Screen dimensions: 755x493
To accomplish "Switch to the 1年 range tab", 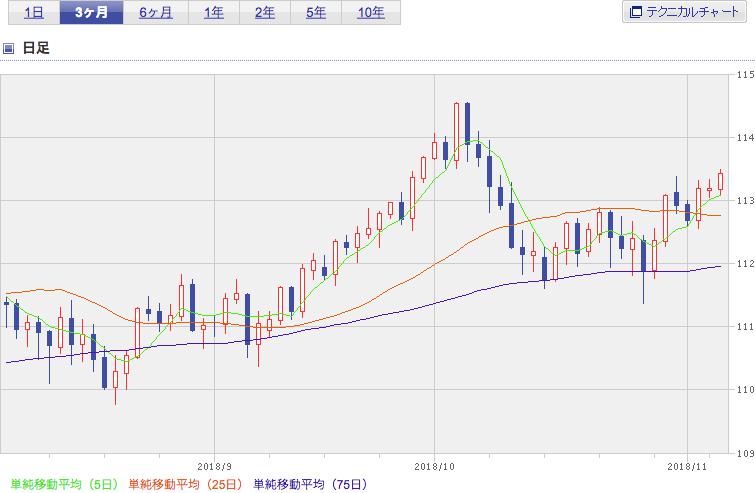I will pyautogui.click(x=214, y=13).
